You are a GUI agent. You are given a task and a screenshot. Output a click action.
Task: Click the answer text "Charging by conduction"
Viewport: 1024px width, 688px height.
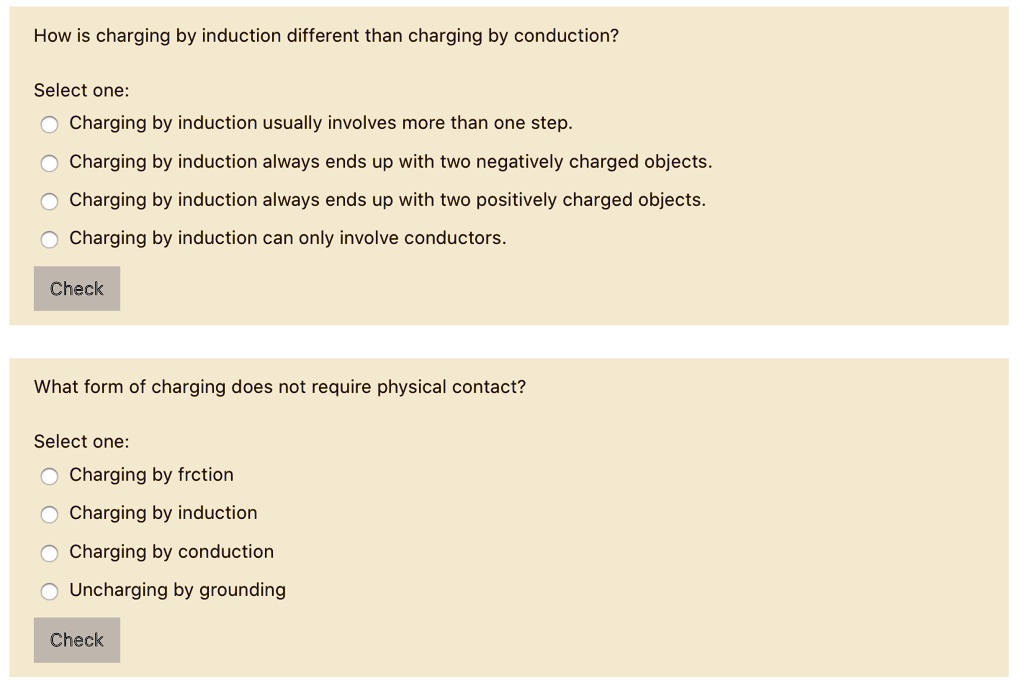tap(172, 552)
